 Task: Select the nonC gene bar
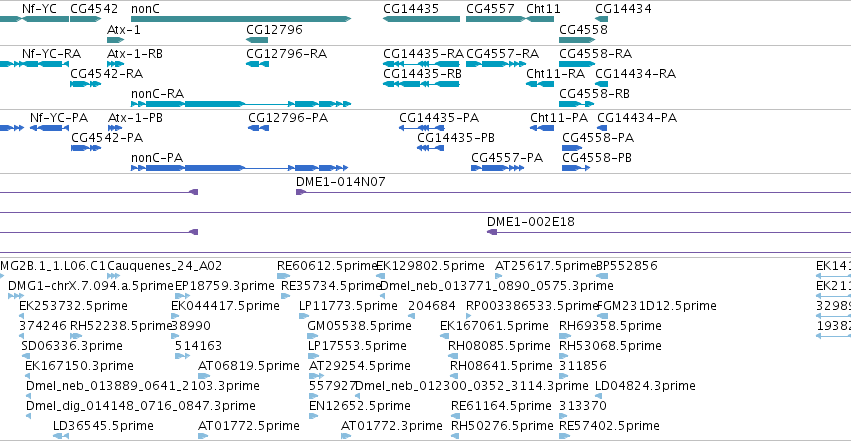[x=241, y=19]
